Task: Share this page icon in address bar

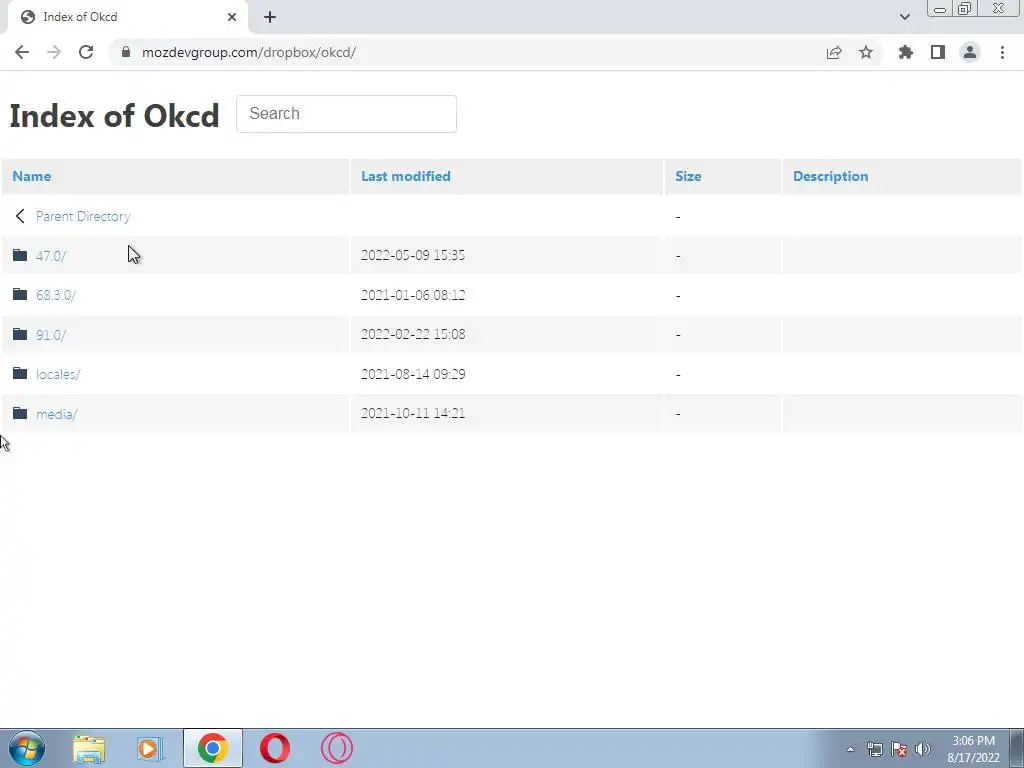Action: point(834,52)
